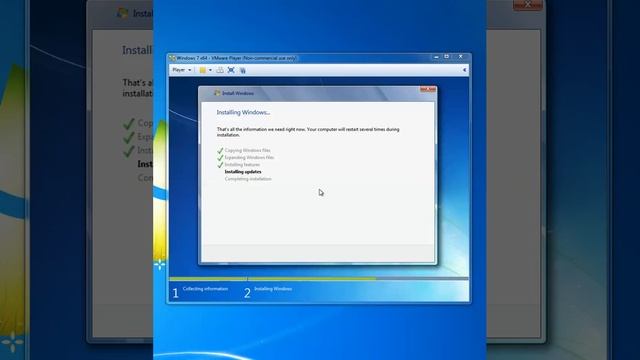Click 'Installing updates' bold step text

point(243,172)
